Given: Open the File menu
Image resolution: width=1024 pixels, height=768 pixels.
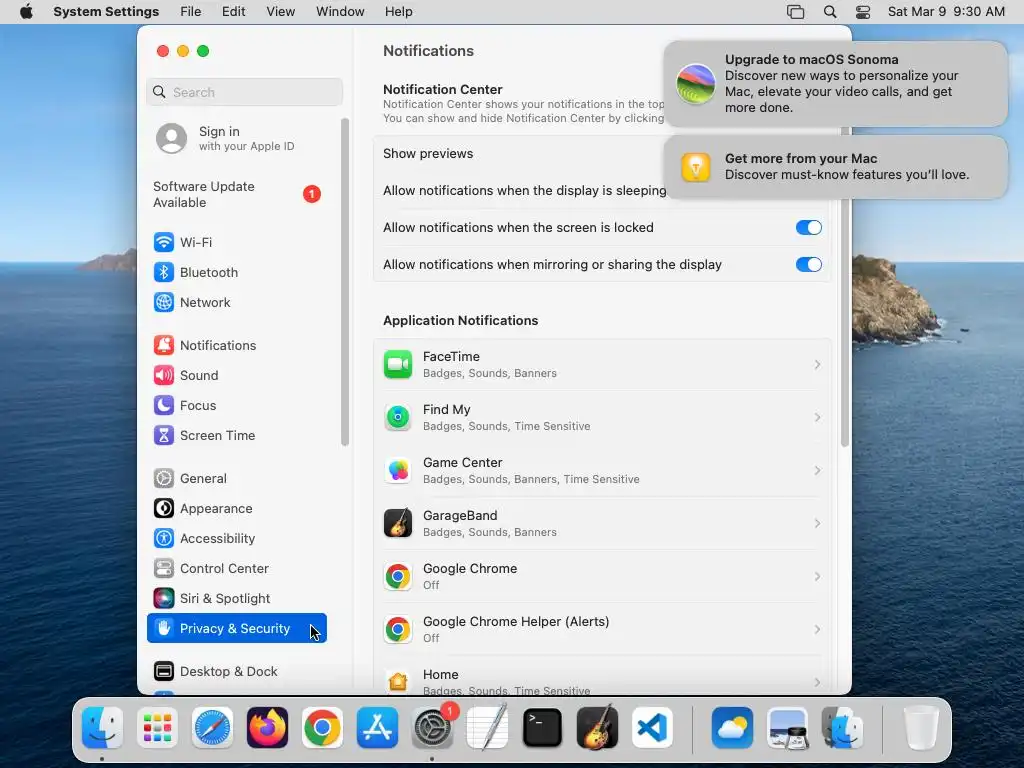Looking at the screenshot, I should (191, 12).
